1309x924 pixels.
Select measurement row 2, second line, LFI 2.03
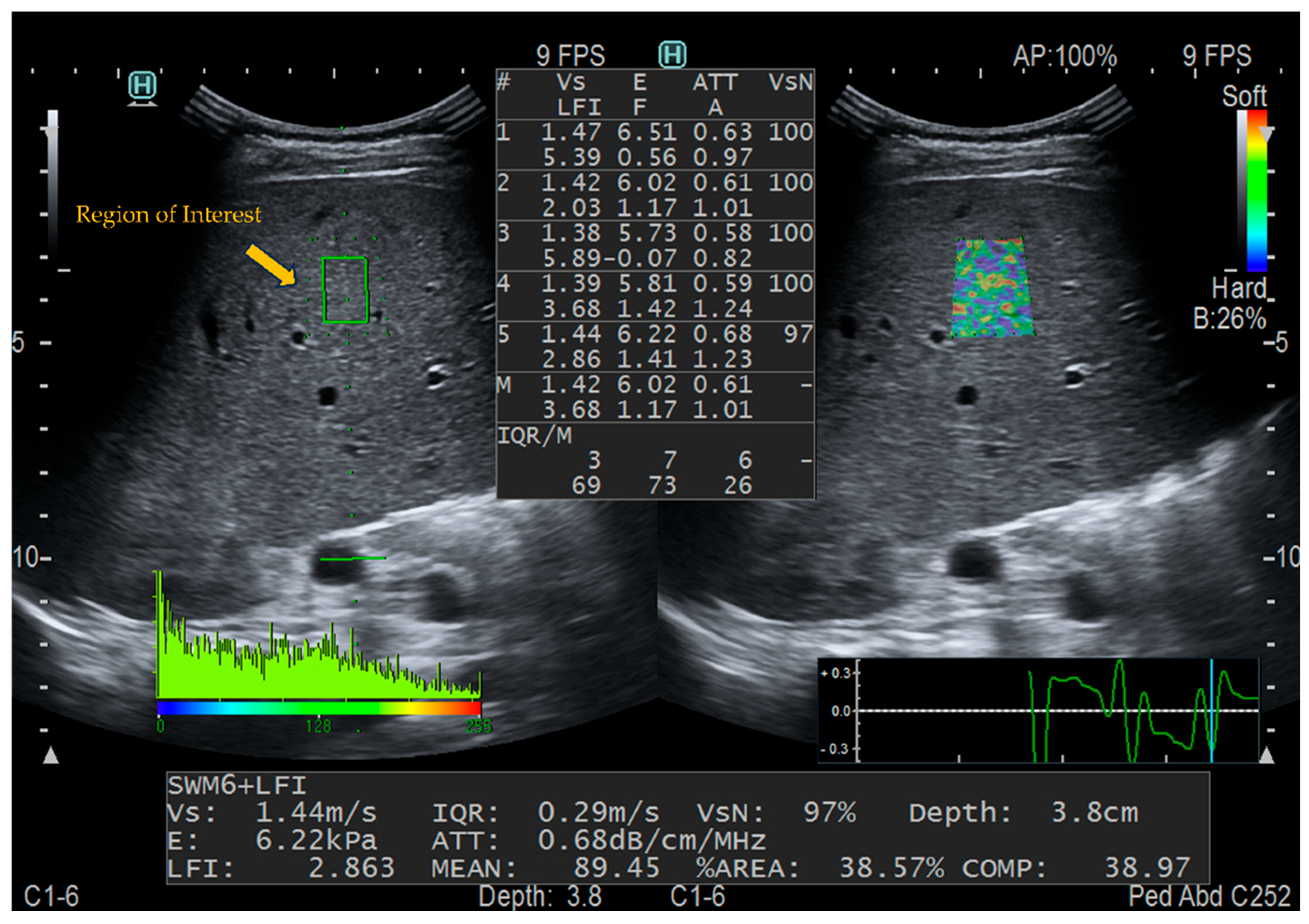pos(655,207)
